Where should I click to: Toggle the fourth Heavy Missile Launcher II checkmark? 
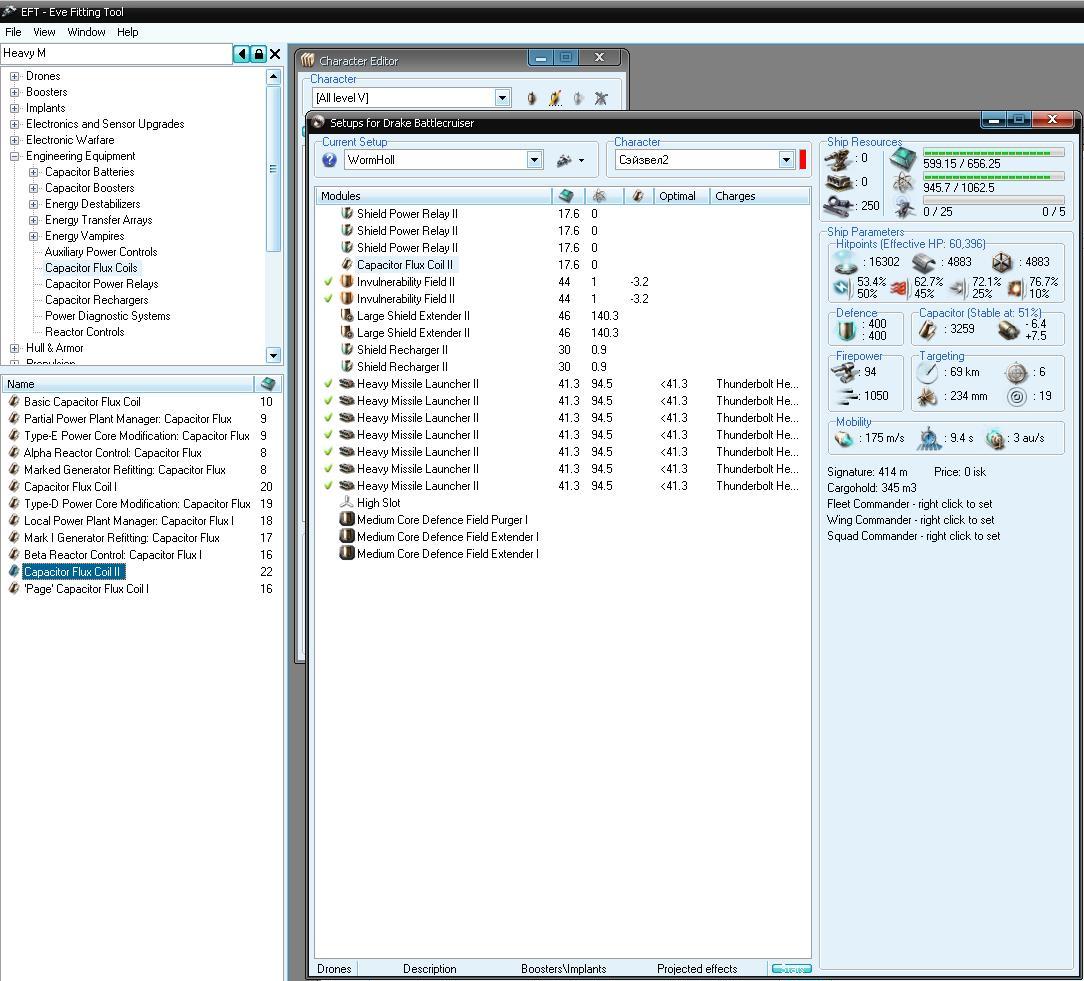(328, 435)
